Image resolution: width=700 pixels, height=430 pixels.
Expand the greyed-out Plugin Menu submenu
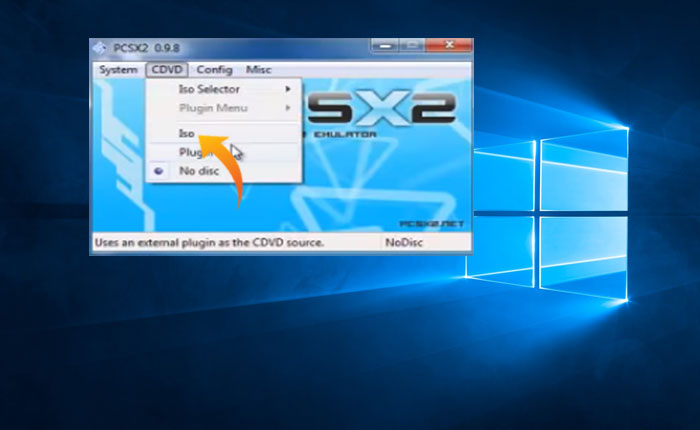click(x=224, y=108)
